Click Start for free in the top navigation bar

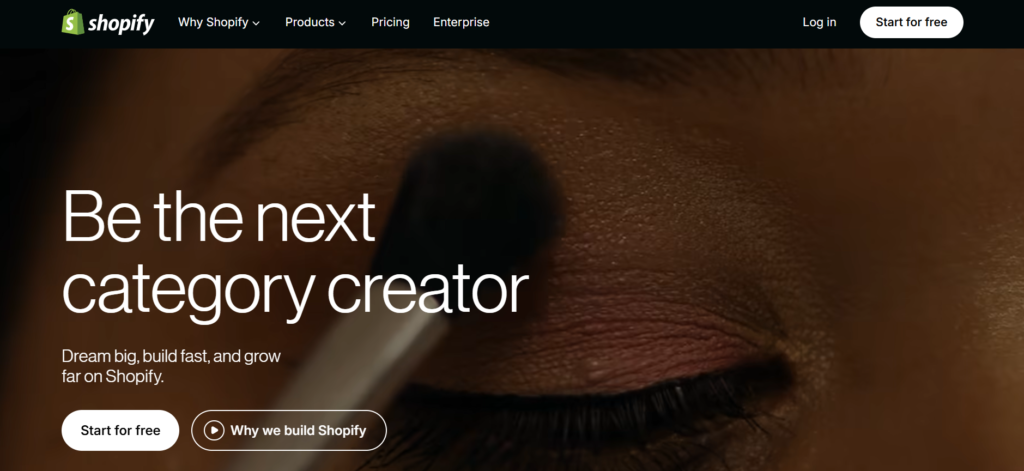click(x=911, y=22)
